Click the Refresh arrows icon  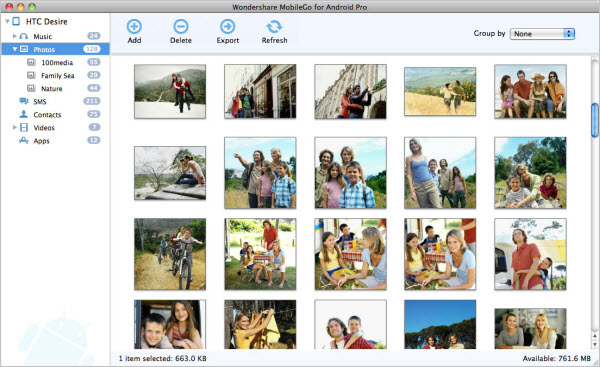pyautogui.click(x=274, y=26)
